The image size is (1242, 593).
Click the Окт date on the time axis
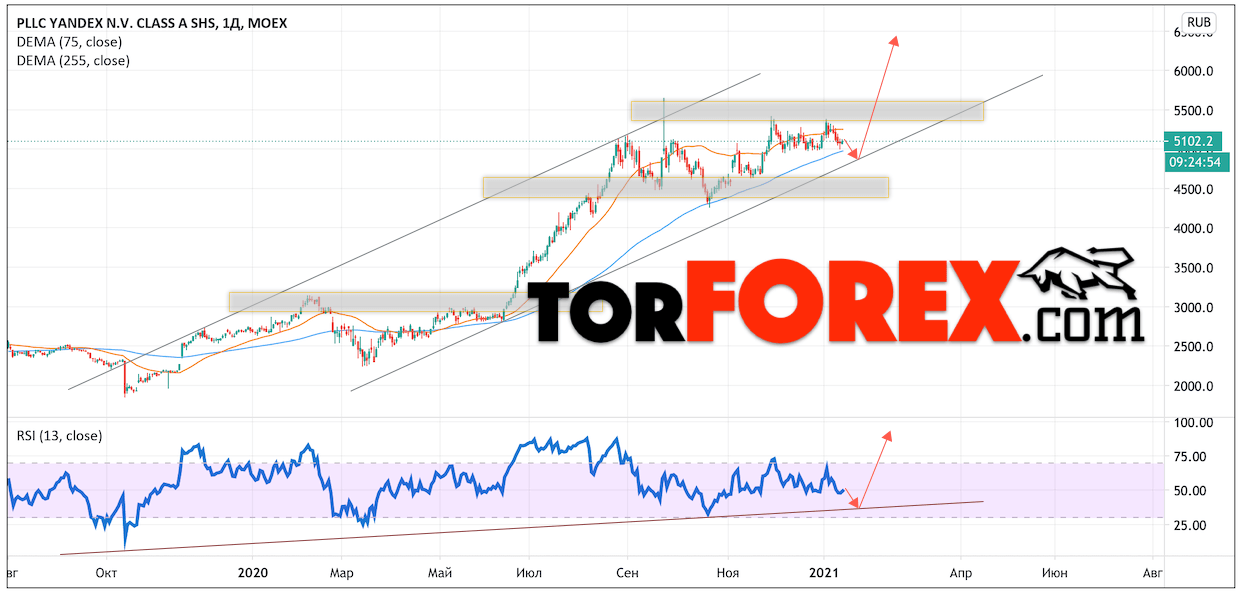point(107,573)
